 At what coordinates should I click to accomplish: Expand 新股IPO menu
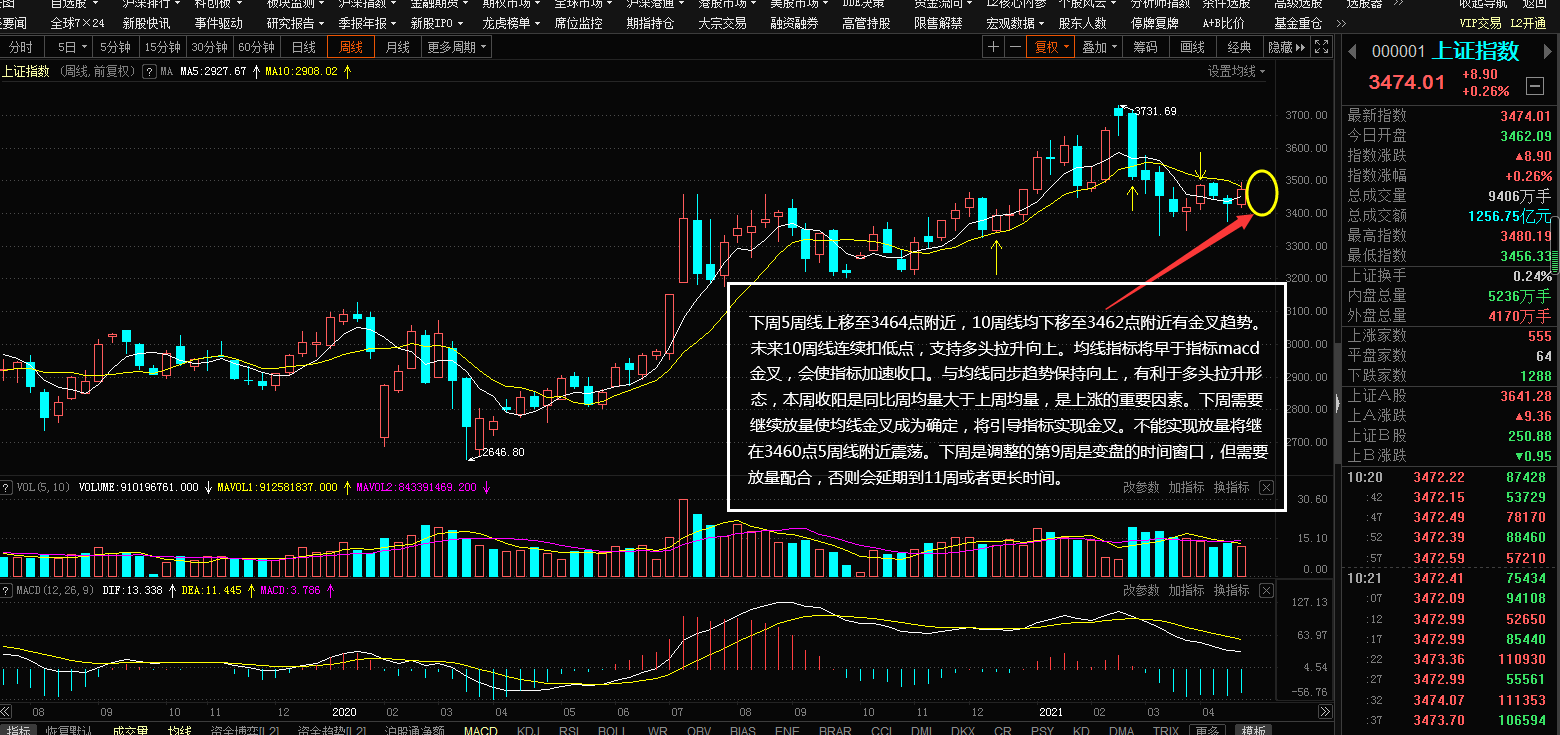pos(439,23)
